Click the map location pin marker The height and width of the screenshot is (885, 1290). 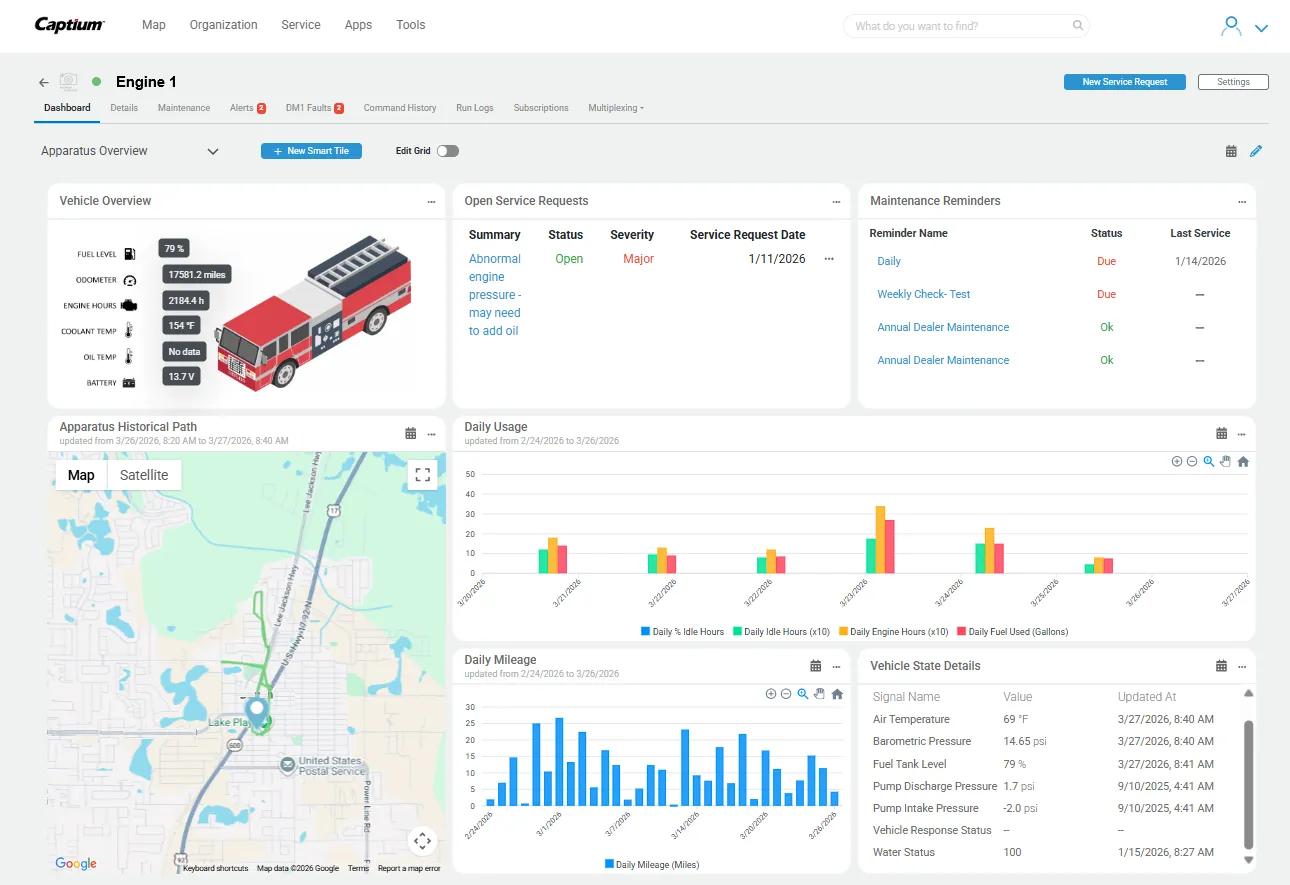pos(257,712)
